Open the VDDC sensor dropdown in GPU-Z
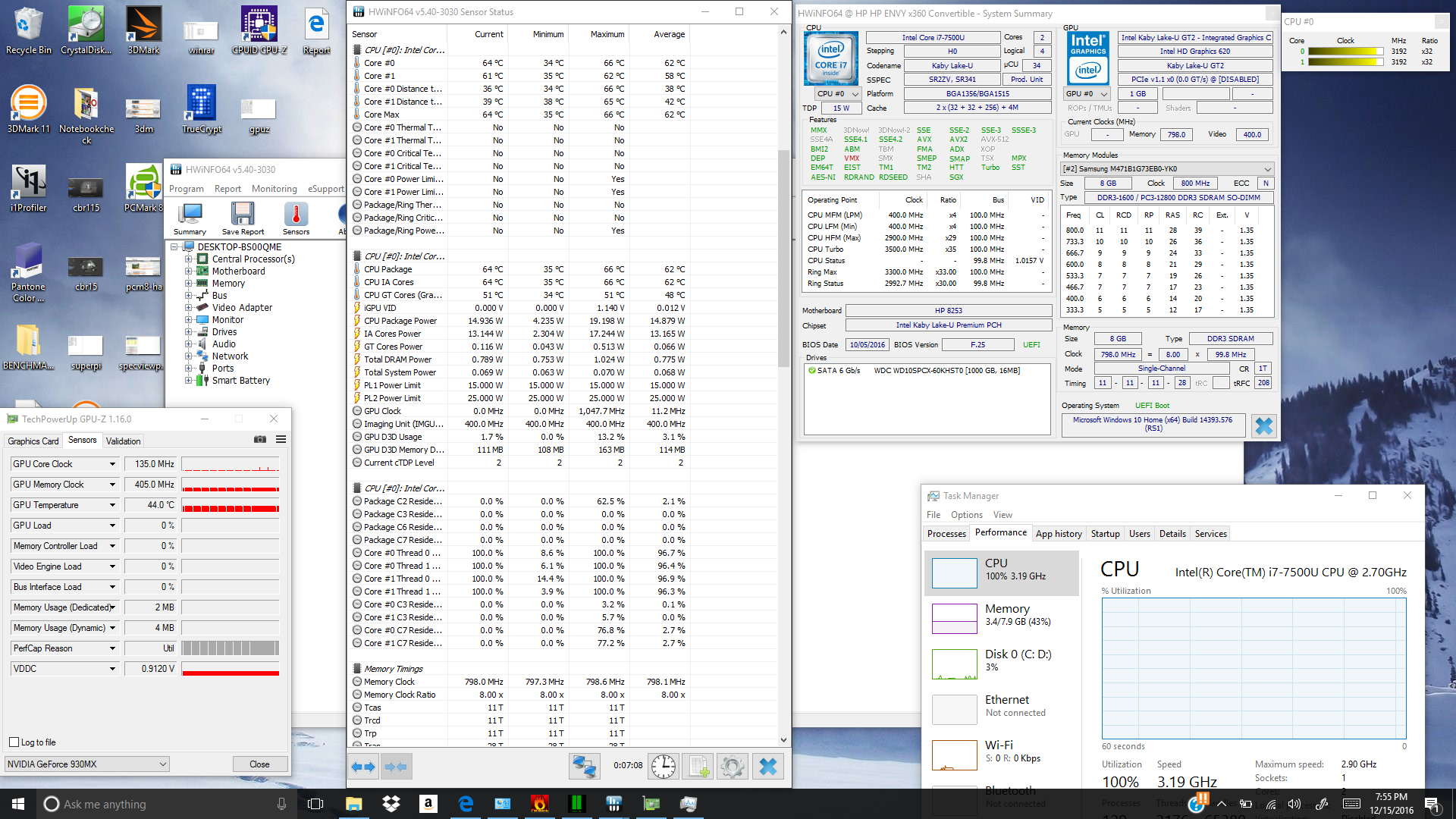1456x819 pixels. 112,669
